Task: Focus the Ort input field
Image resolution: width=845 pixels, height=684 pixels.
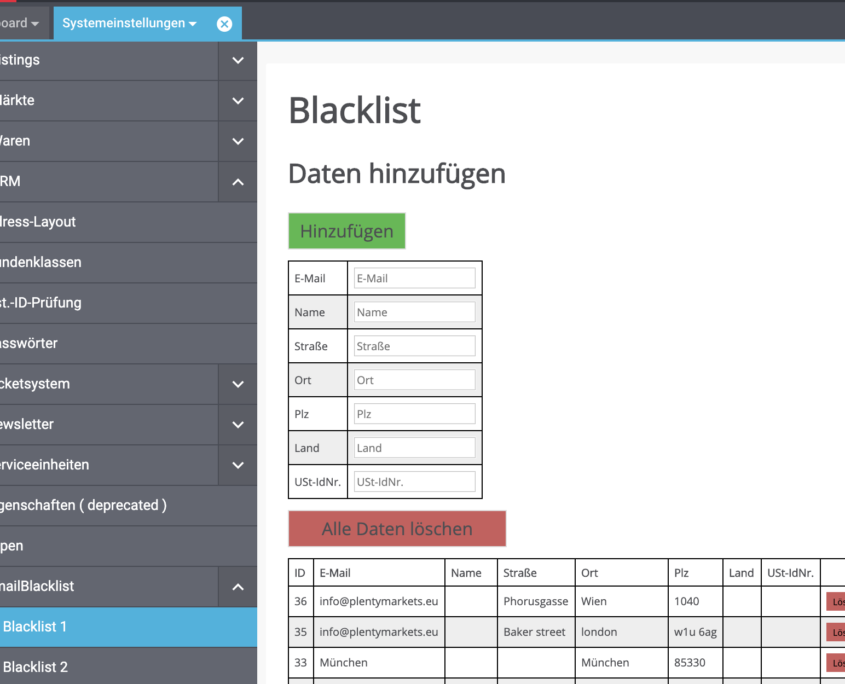Action: pos(414,380)
